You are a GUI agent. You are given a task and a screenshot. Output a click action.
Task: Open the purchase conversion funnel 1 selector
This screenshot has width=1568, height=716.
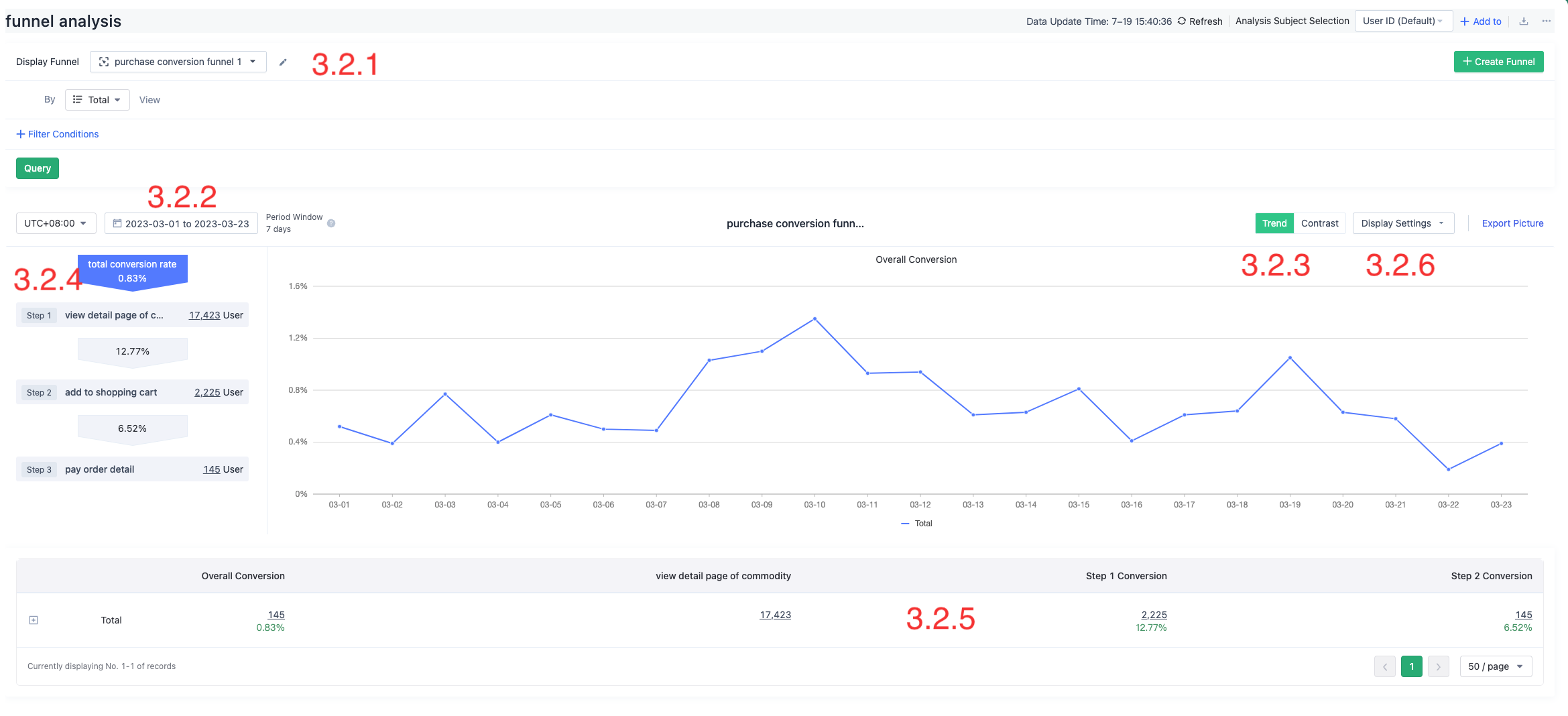coord(178,62)
